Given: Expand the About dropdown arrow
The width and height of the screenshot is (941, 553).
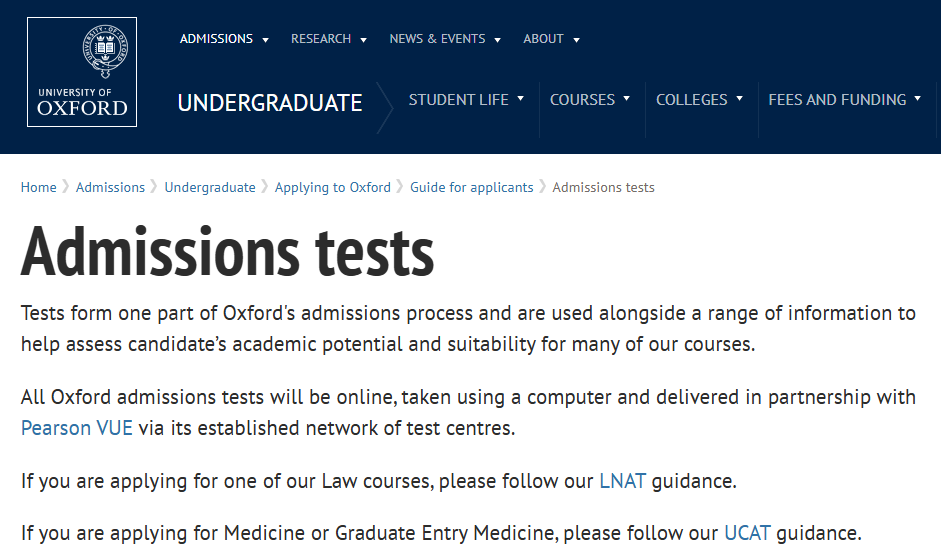Looking at the screenshot, I should pos(577,40).
